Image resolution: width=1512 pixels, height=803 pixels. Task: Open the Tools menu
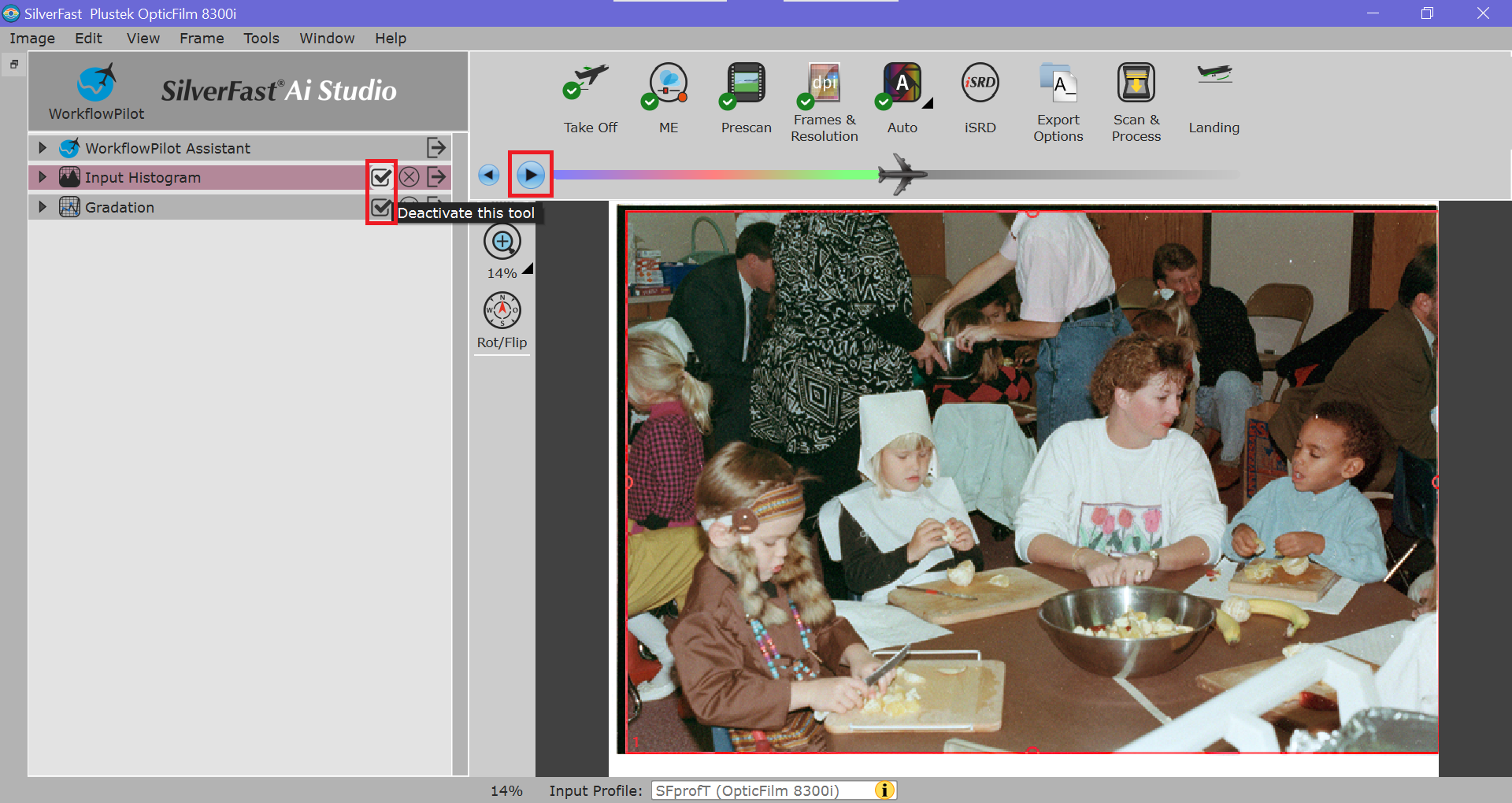pyautogui.click(x=261, y=38)
